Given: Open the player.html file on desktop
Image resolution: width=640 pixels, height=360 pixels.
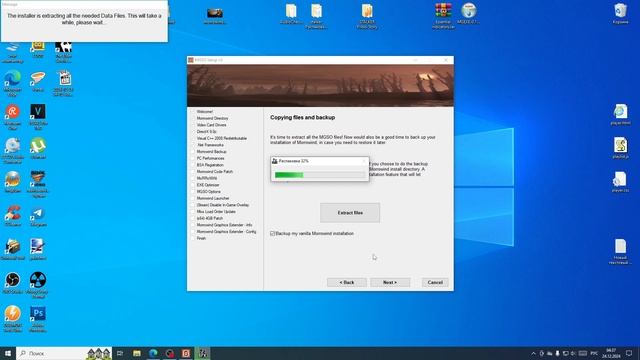Looking at the screenshot, I should (620, 114).
